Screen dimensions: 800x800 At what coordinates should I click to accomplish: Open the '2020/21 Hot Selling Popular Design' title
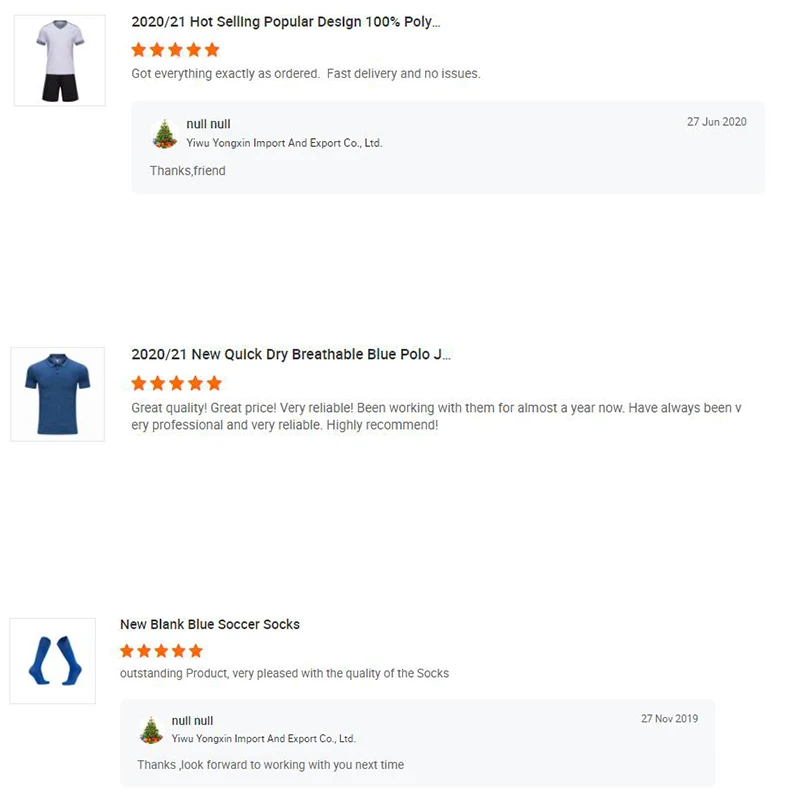tap(285, 22)
